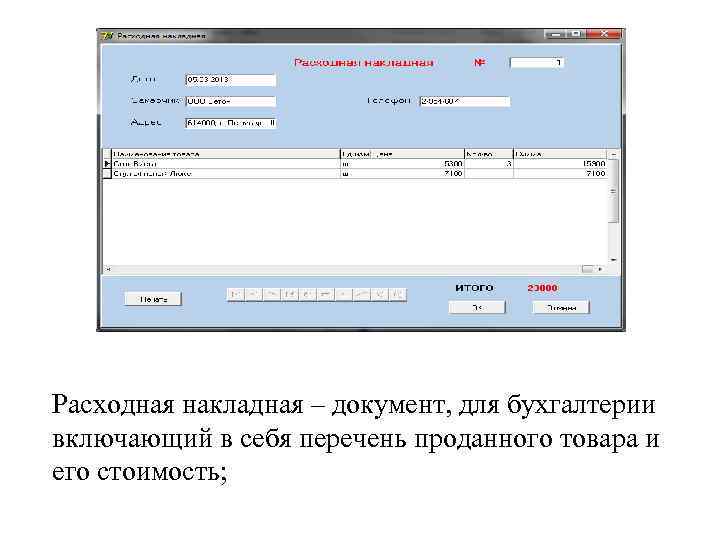
Task: Close the Расходная накладная window
Action: click(x=604, y=34)
